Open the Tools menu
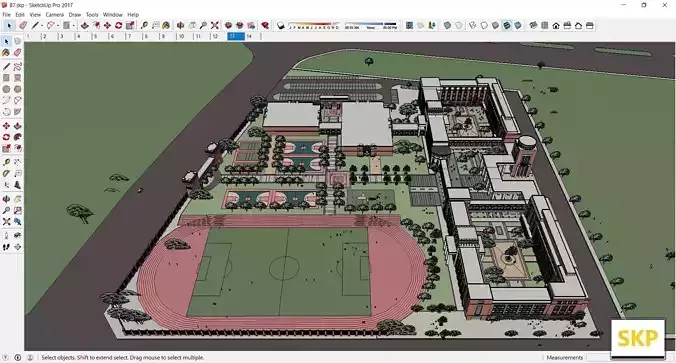Viewport: 676px width, 363px height. click(x=92, y=15)
